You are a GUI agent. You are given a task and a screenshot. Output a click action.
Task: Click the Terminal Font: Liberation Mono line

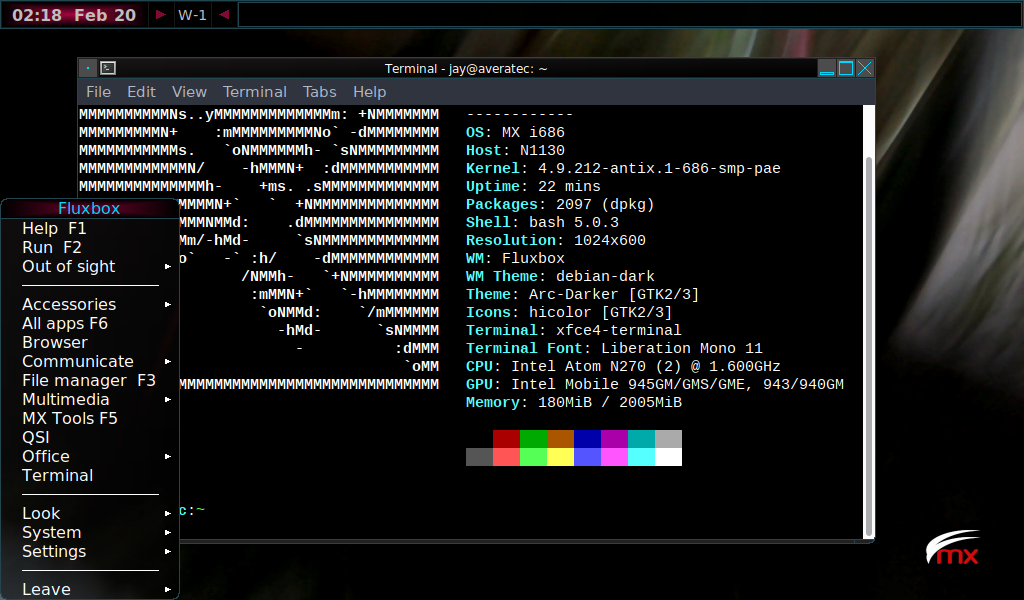click(614, 348)
